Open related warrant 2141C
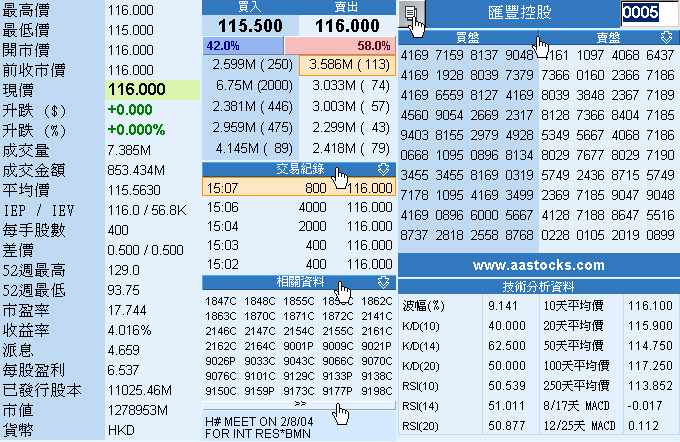Image resolution: width=680 pixels, height=442 pixels. coord(376,316)
